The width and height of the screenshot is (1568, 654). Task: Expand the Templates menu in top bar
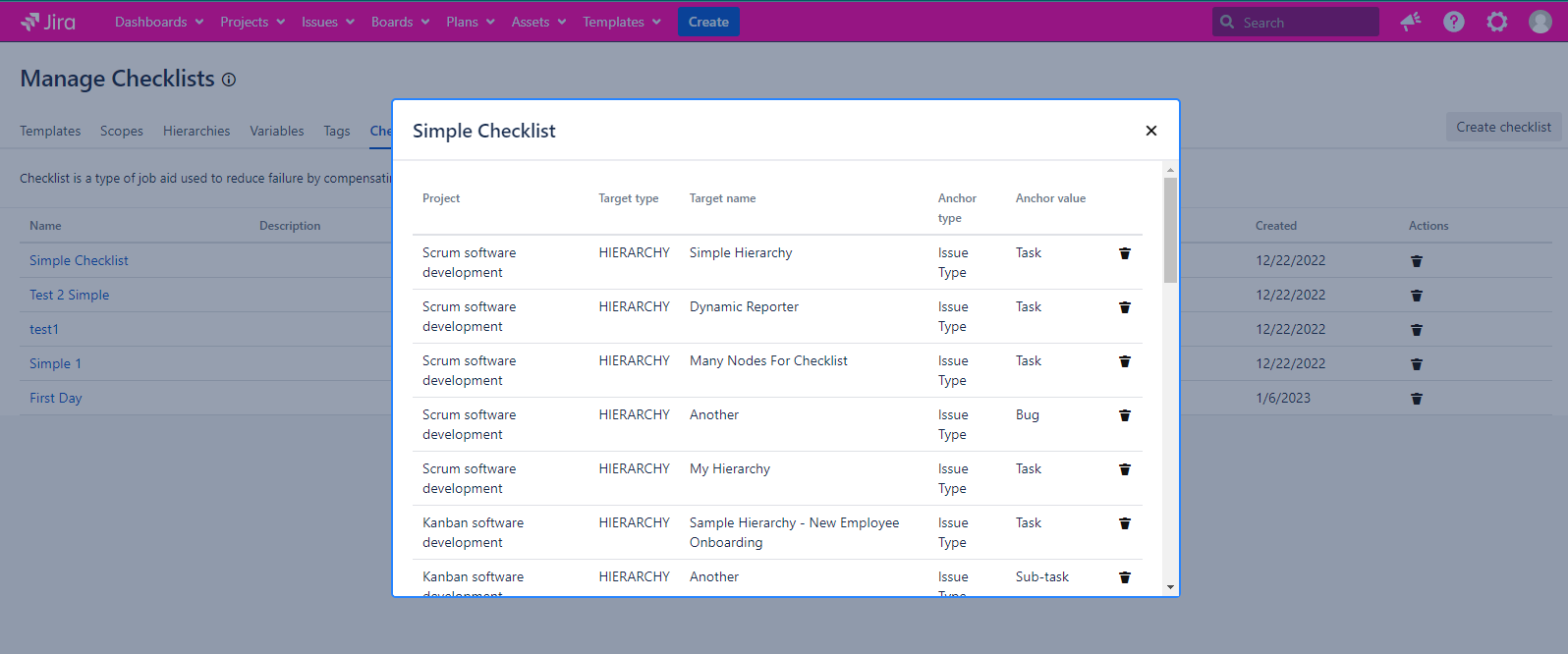coord(621,22)
